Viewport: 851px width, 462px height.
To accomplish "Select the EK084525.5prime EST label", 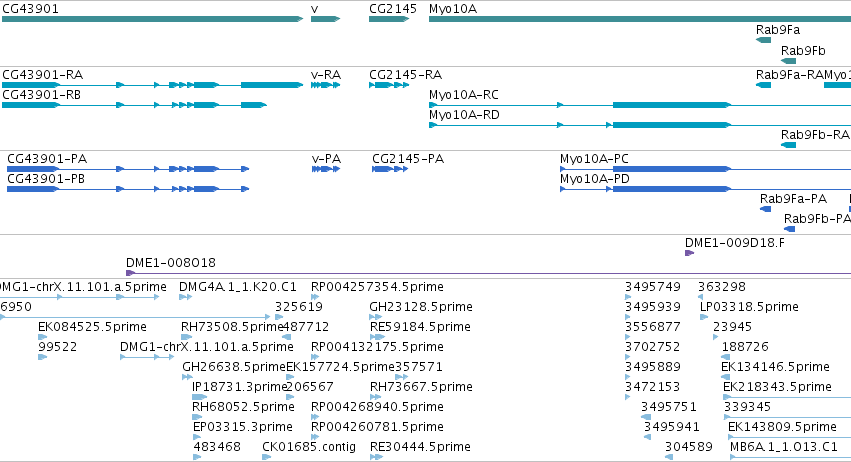I will click(x=92, y=327).
